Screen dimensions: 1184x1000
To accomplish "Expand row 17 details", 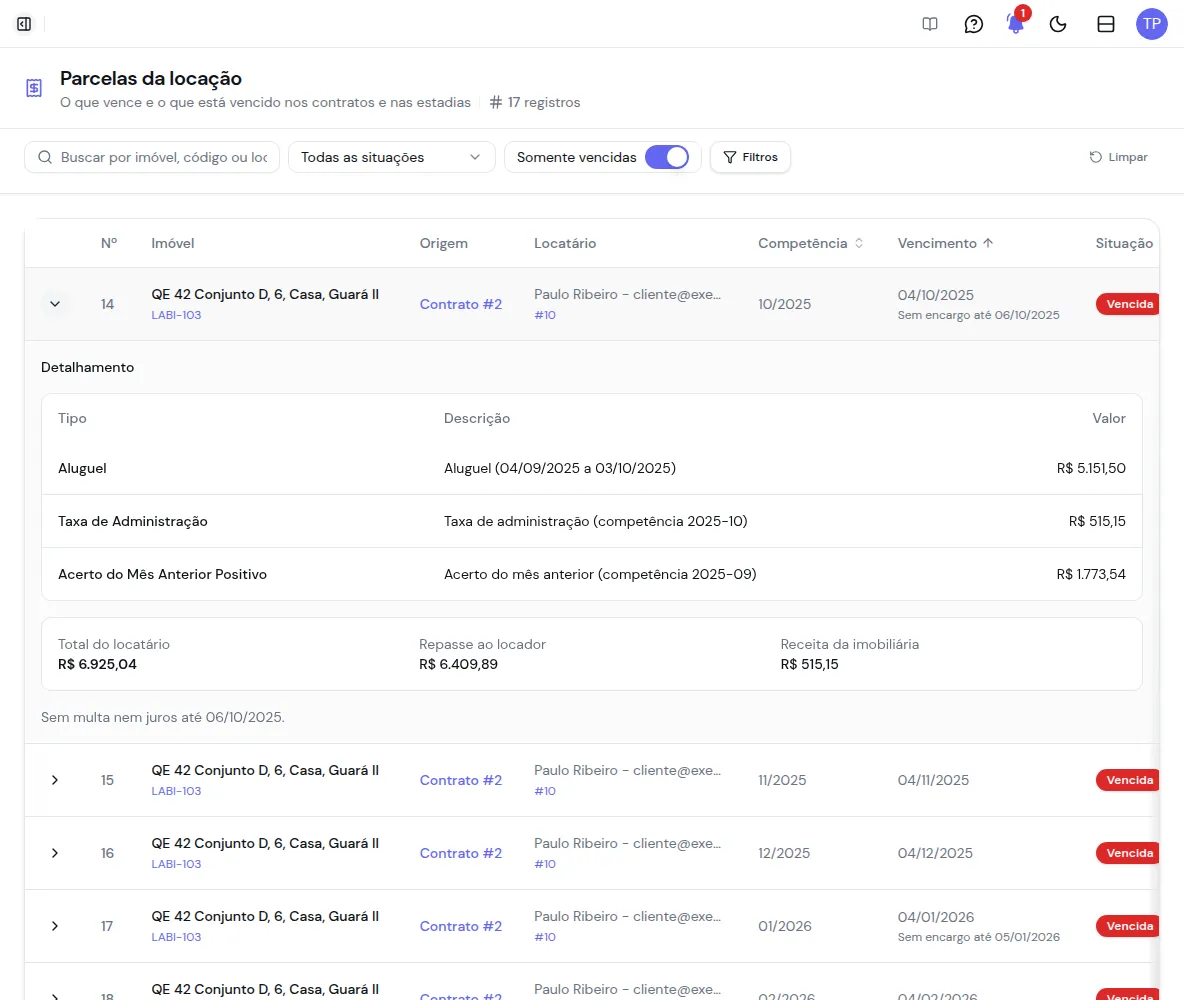I will click(54, 926).
